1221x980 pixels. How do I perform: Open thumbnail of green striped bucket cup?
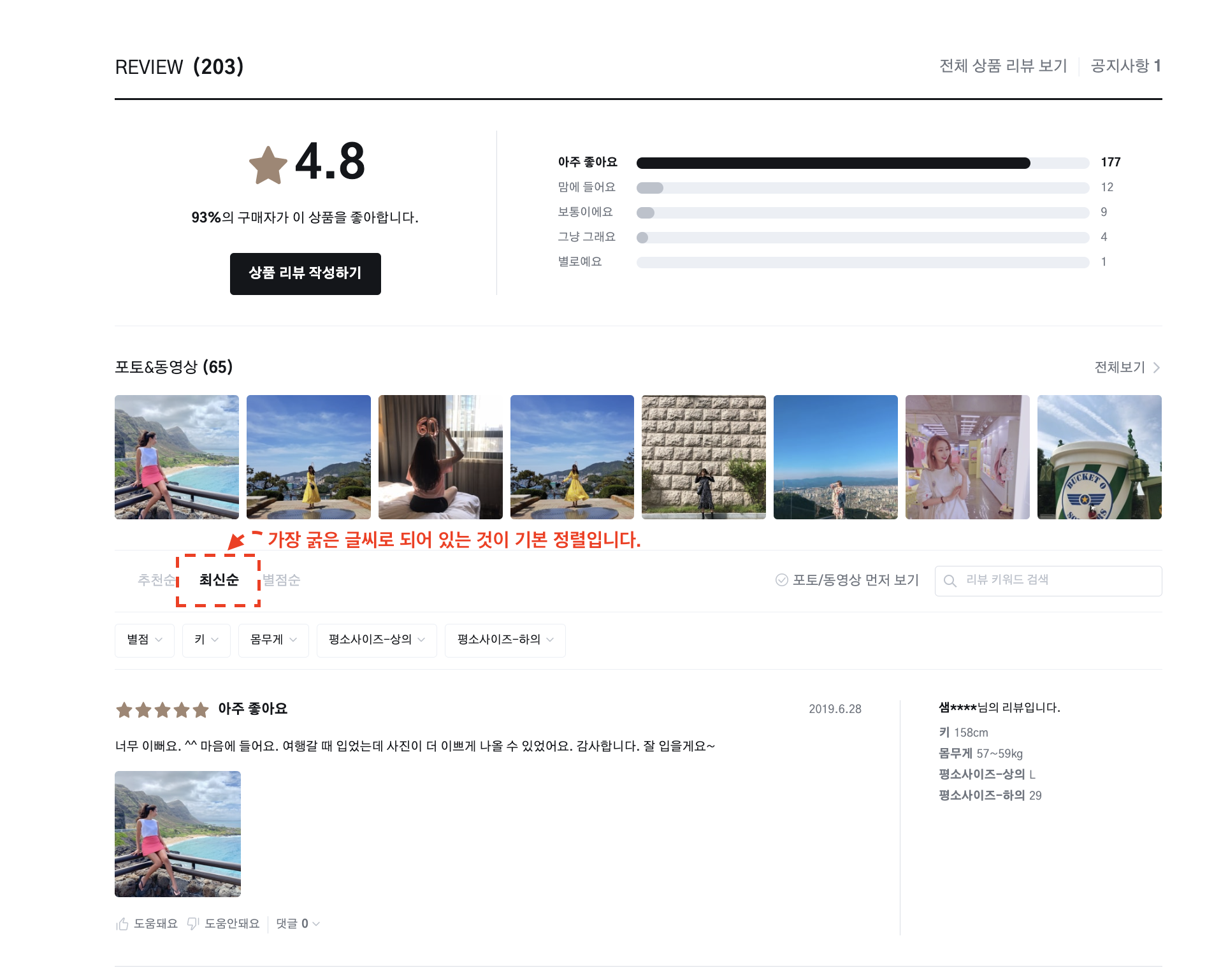[1099, 457]
